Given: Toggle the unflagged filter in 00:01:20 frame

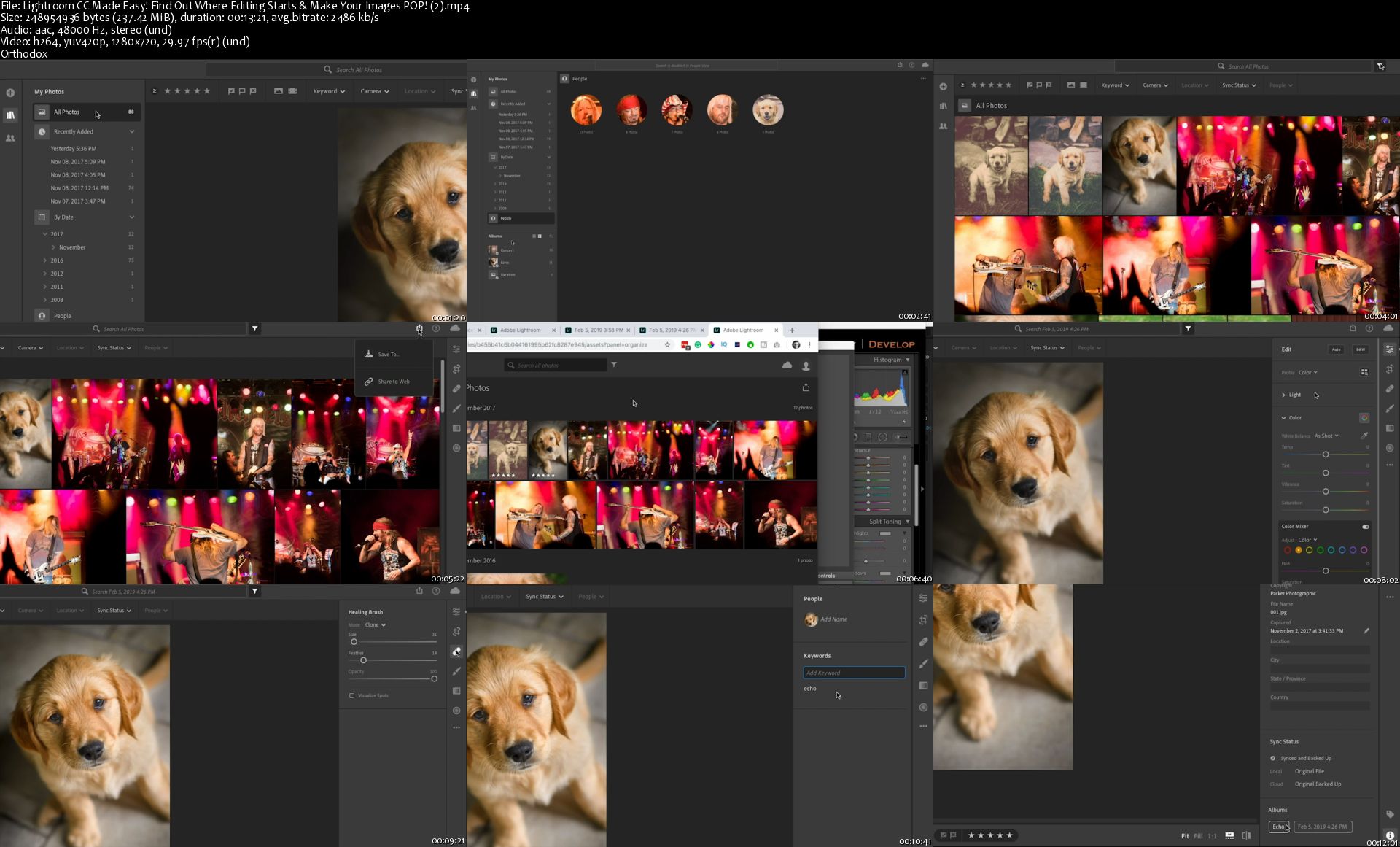Looking at the screenshot, I should coord(242,91).
